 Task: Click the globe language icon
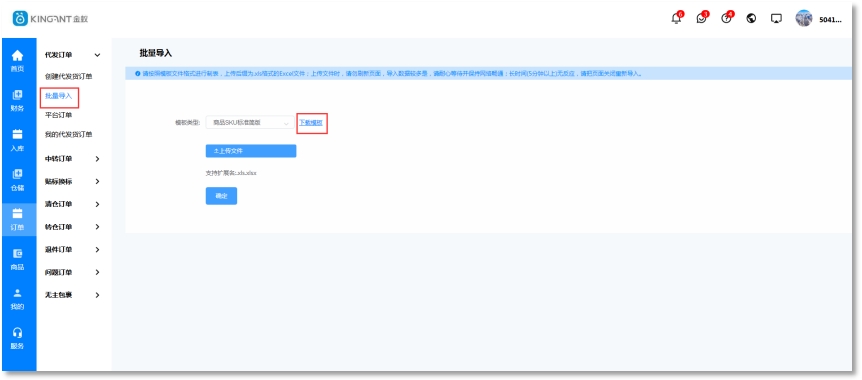coord(751,18)
